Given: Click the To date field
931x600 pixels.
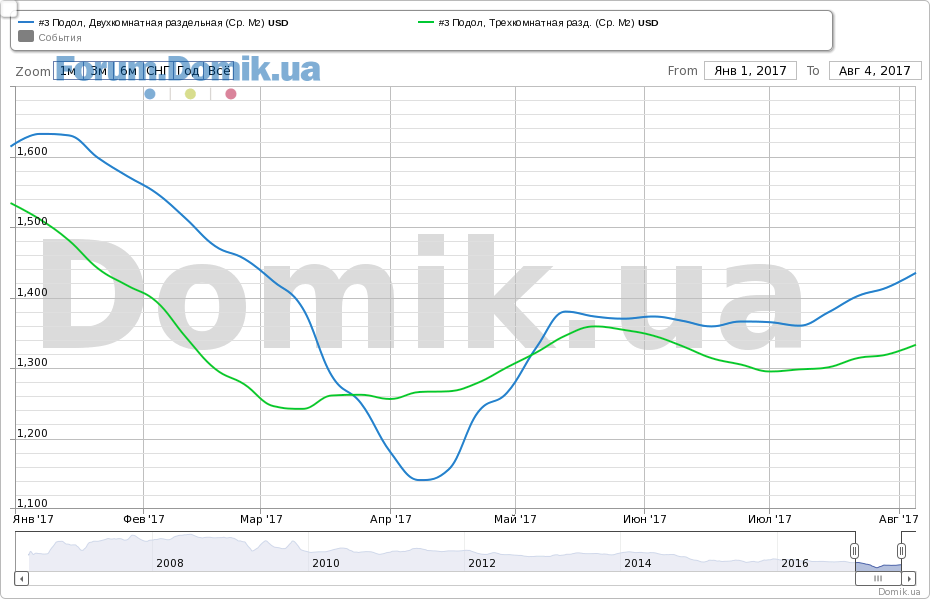Looking at the screenshot, I should 874,71.
